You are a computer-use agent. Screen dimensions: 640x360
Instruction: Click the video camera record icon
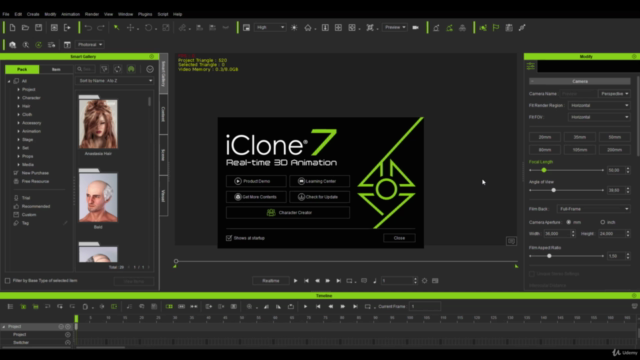point(416,28)
